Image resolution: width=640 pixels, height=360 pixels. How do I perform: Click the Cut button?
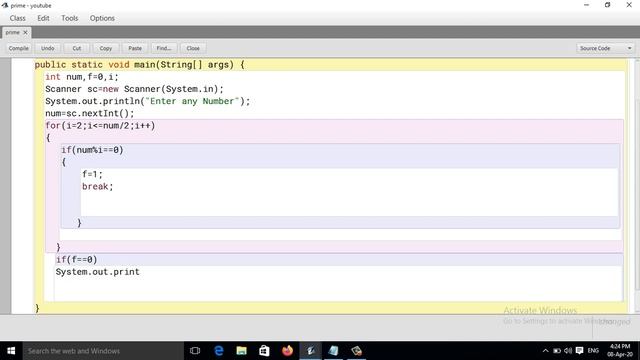point(77,48)
